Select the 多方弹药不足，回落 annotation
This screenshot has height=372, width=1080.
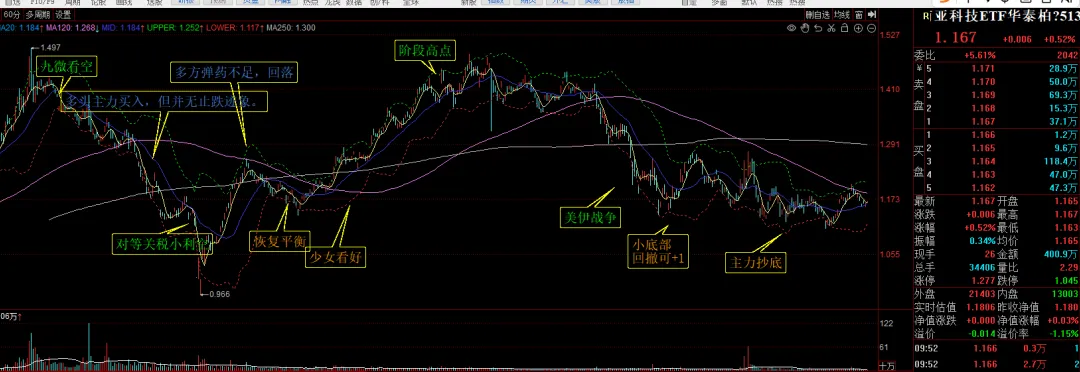click(x=235, y=72)
